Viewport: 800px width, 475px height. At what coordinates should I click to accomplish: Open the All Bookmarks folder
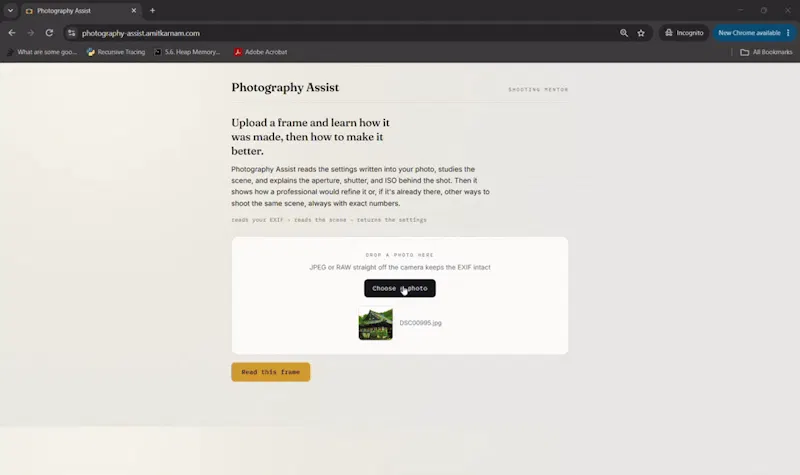(x=766, y=52)
